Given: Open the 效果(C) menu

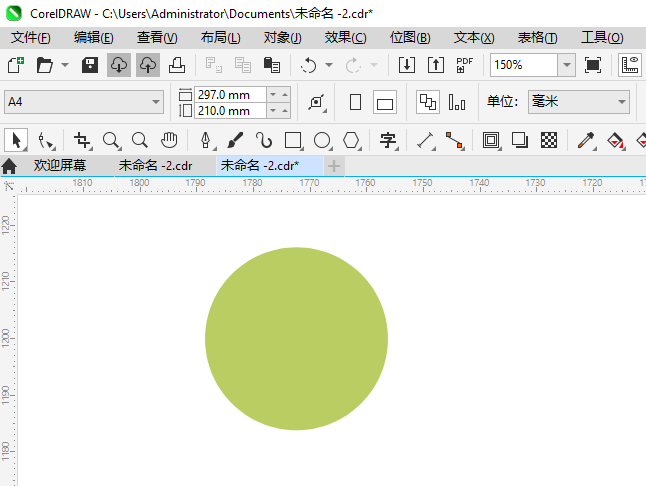Looking at the screenshot, I should [x=345, y=37].
